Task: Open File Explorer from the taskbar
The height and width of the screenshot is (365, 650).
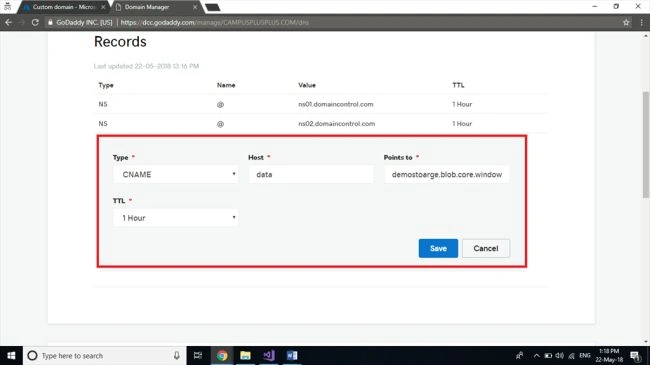Action: (x=245, y=355)
